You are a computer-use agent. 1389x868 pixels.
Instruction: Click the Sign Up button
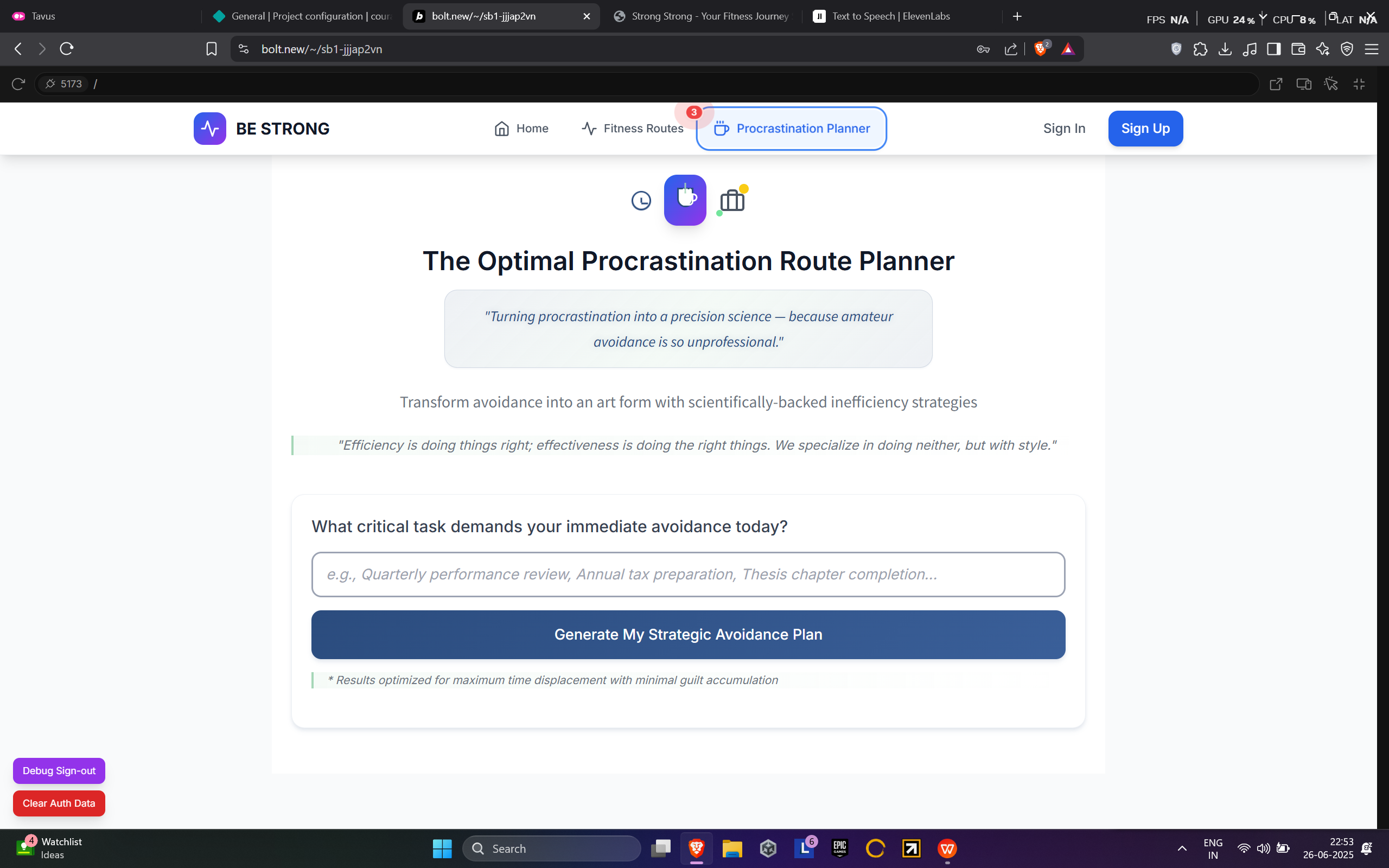click(x=1145, y=129)
